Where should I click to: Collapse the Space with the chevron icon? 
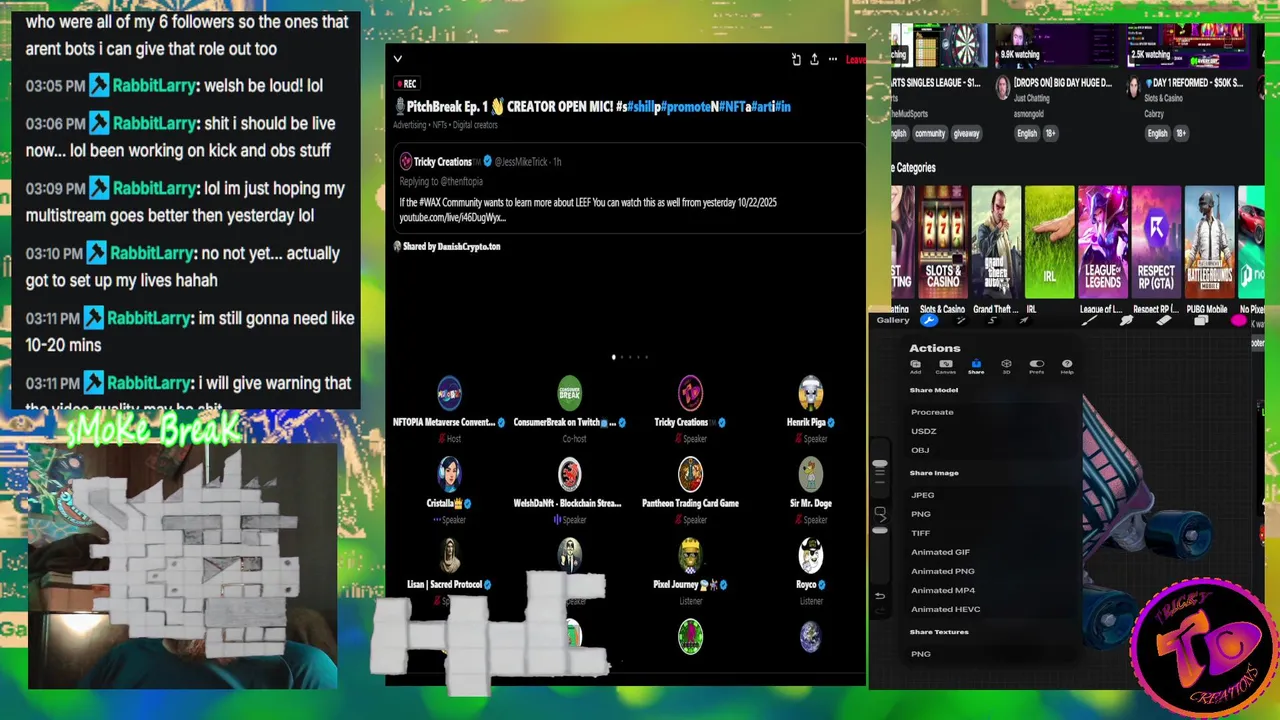pos(397,59)
